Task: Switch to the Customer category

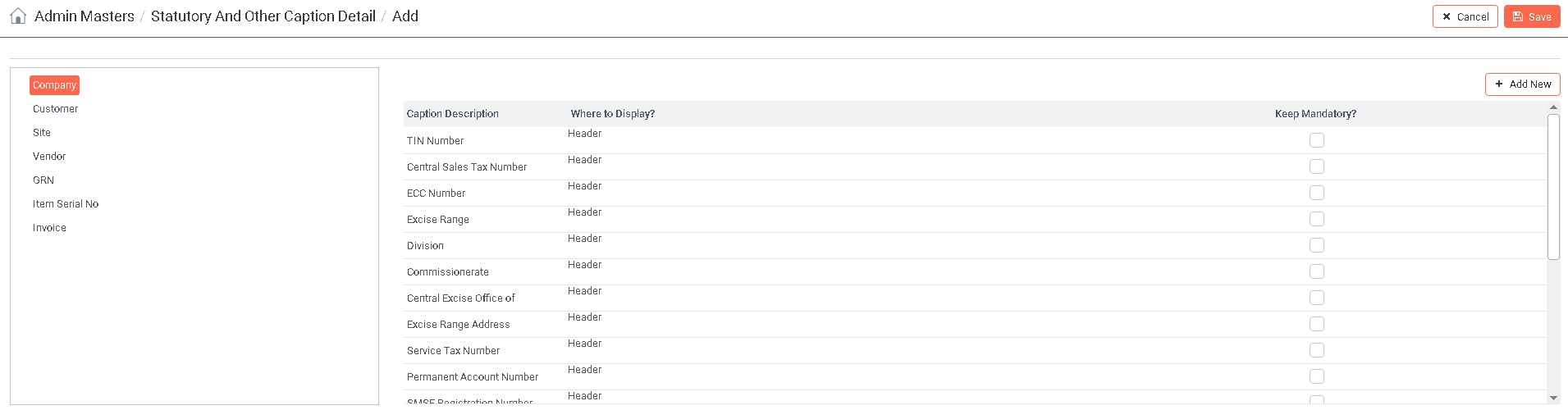Action: click(55, 109)
